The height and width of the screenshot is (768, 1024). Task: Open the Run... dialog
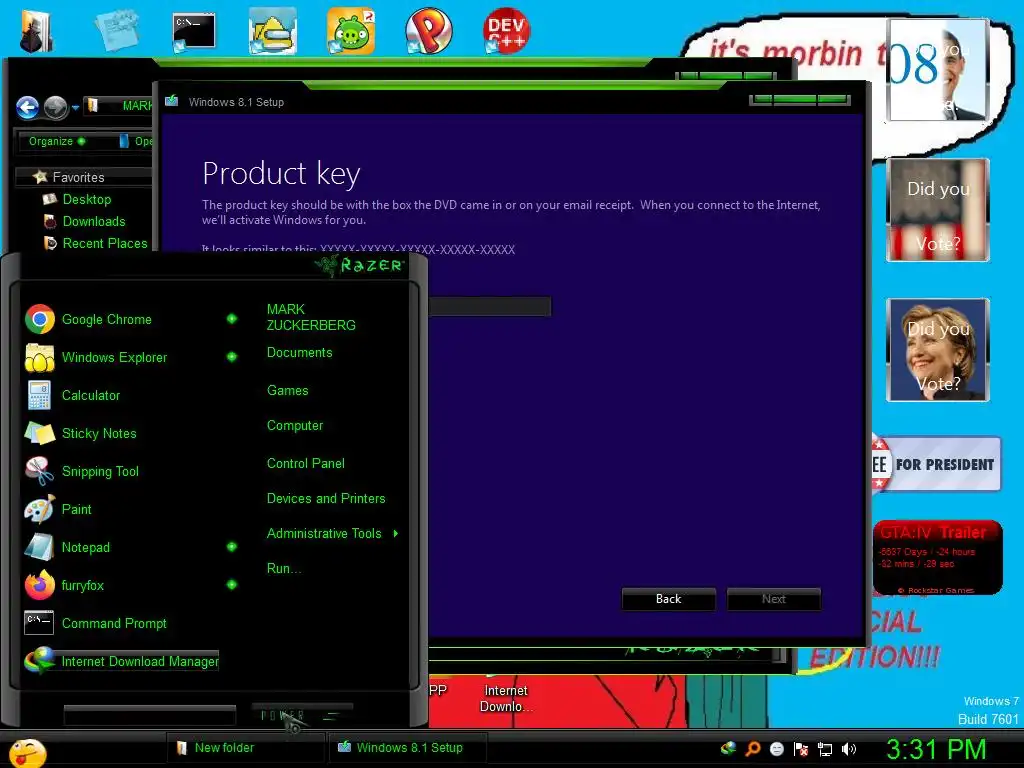283,569
